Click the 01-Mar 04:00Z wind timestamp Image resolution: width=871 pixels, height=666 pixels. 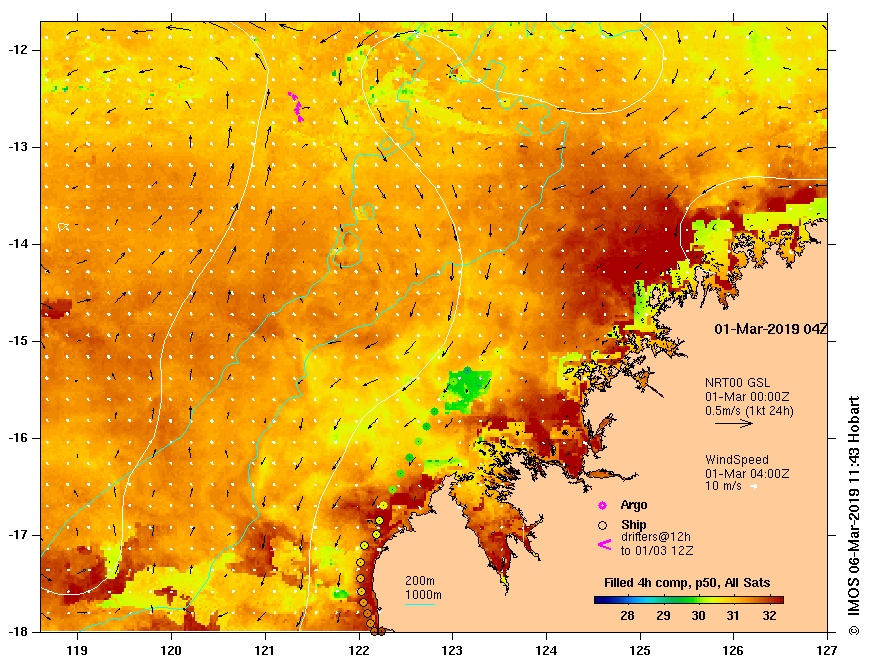(747, 474)
